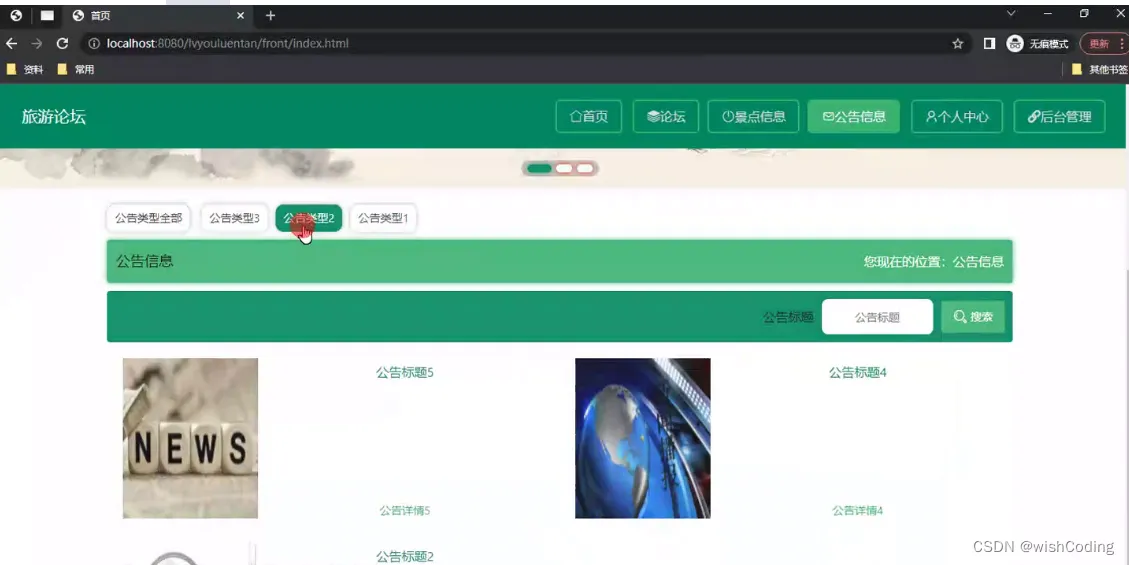Click the 搜索 search button
The width and height of the screenshot is (1129, 565).
973,317
